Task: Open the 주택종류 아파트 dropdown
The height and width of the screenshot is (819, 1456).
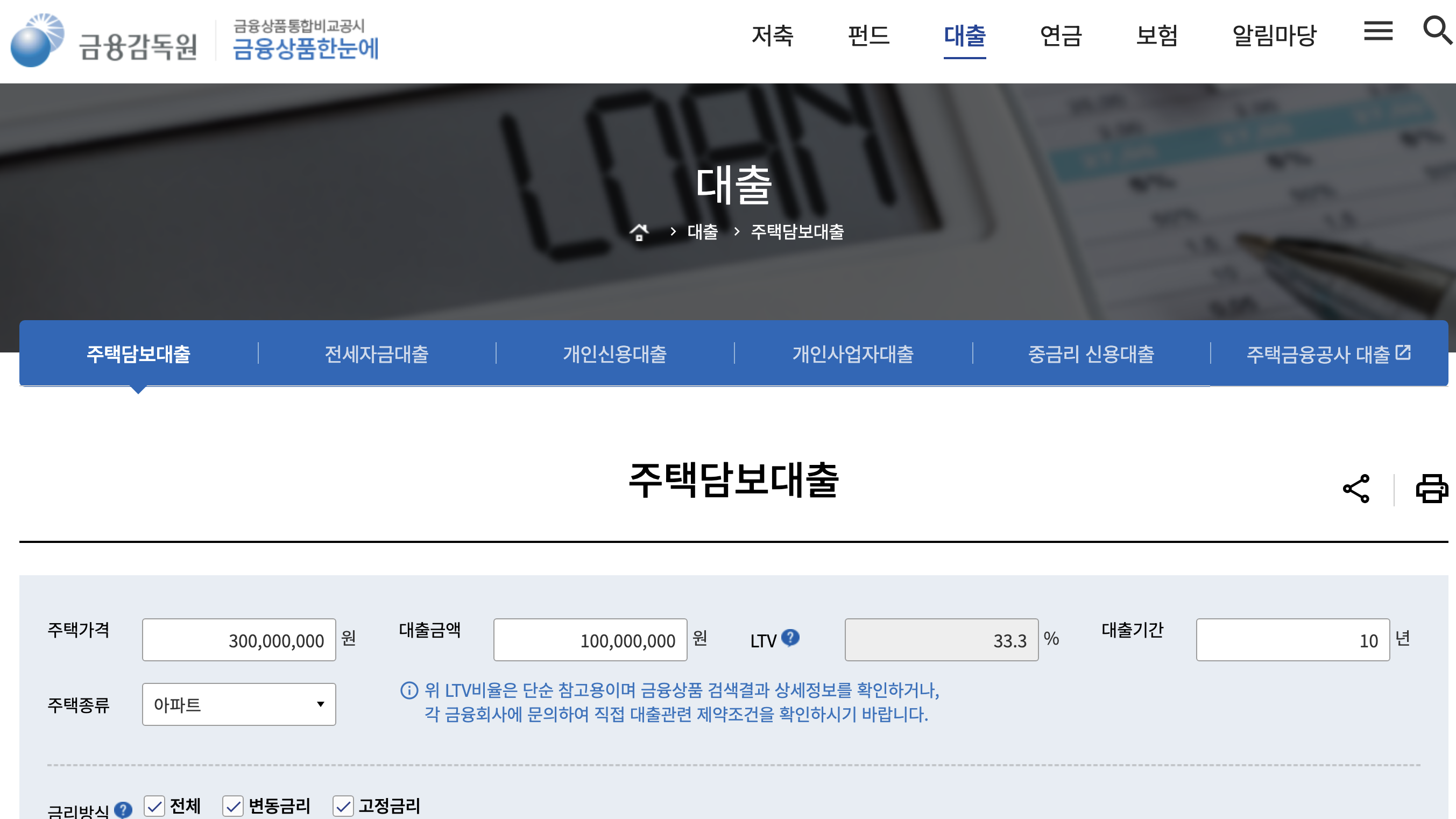Action: pyautogui.click(x=238, y=704)
